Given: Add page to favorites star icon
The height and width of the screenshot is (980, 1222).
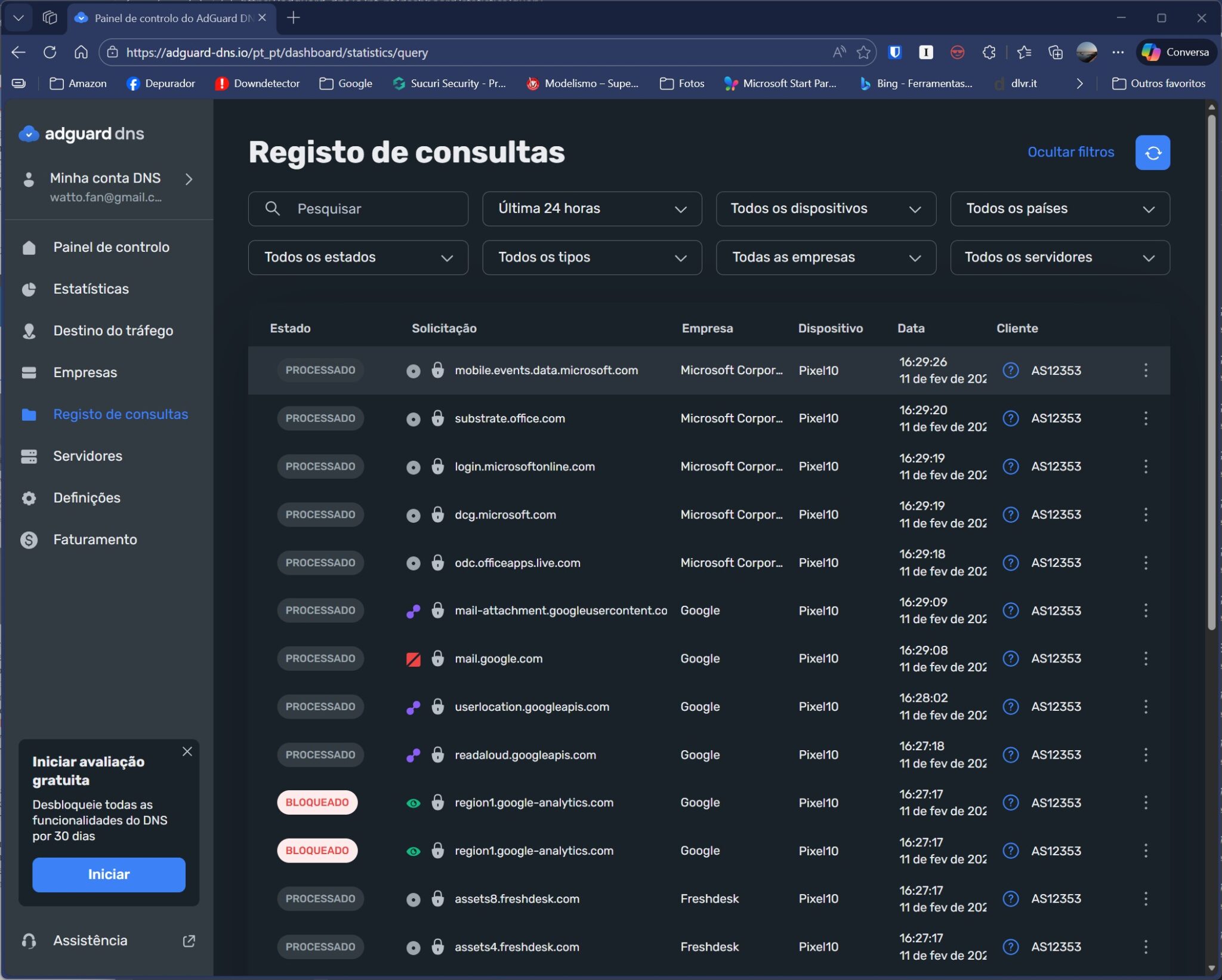Looking at the screenshot, I should [863, 53].
